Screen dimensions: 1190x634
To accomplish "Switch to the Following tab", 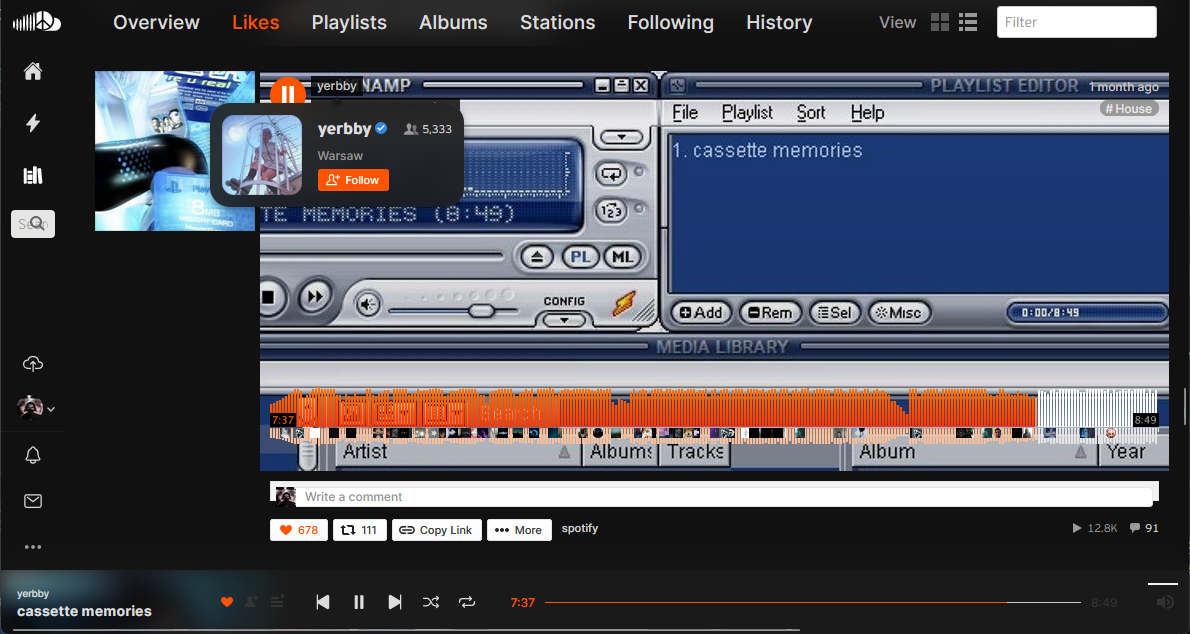I will (670, 23).
